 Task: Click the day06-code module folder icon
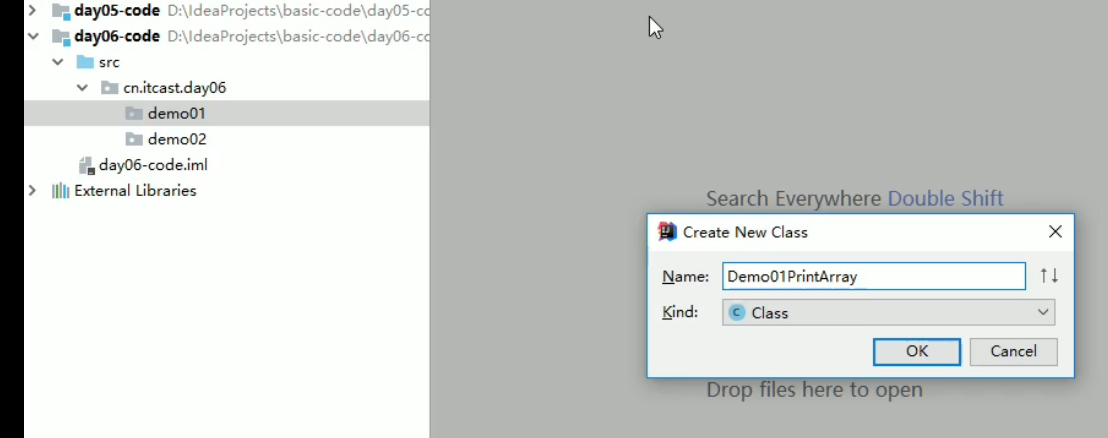point(61,36)
